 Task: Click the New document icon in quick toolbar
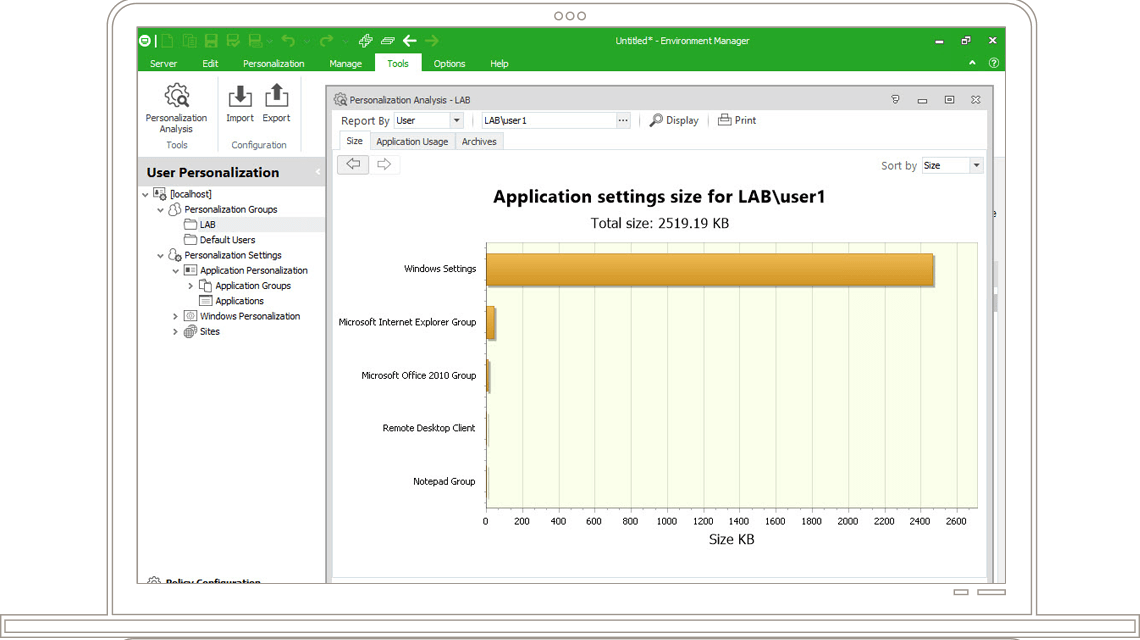tap(167, 41)
